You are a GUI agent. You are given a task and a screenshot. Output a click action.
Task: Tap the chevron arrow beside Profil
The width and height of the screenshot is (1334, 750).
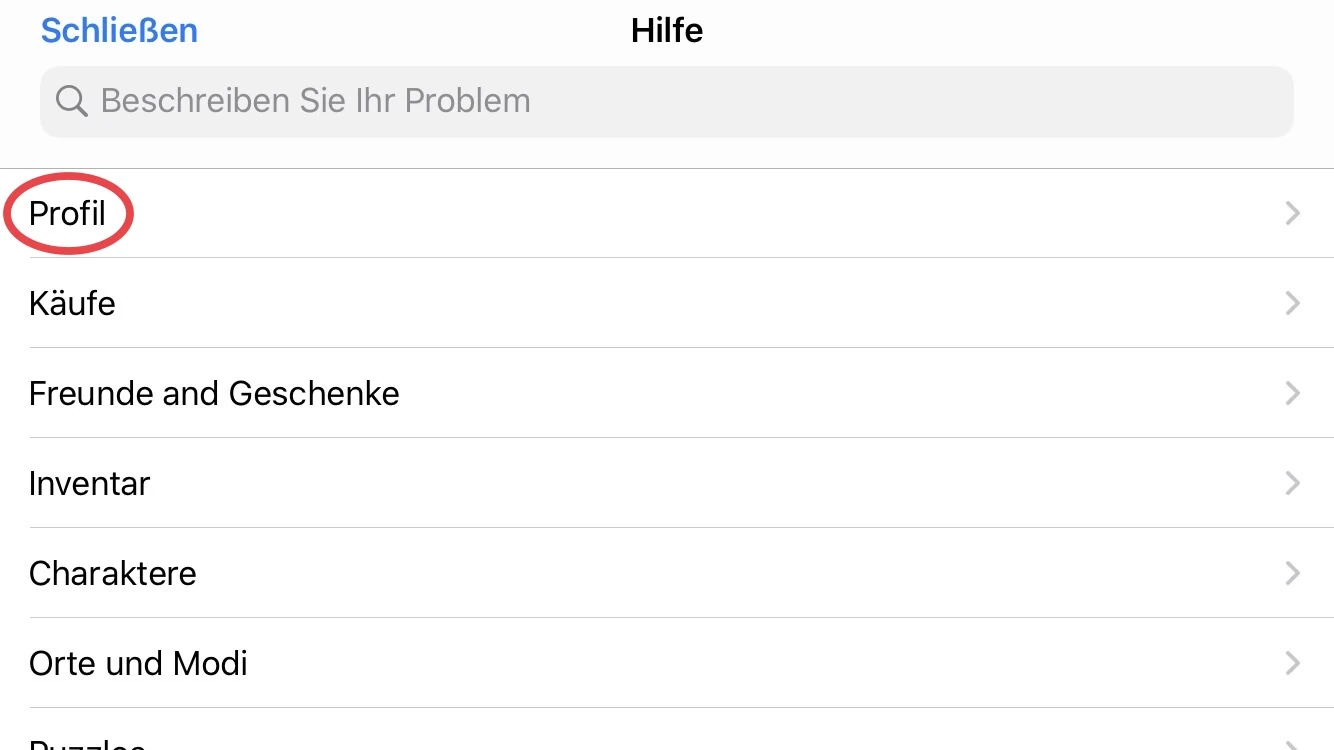[1292, 213]
